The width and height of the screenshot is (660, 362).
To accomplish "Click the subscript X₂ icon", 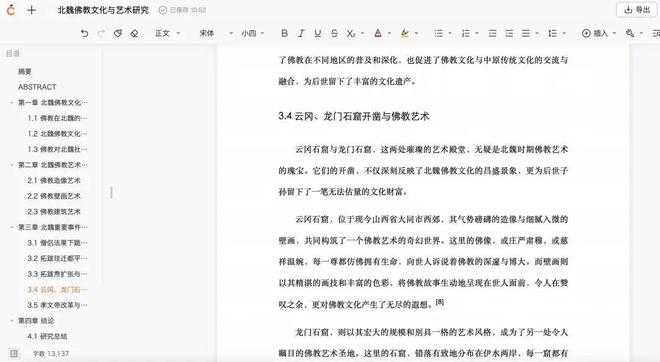I will coord(351,33).
